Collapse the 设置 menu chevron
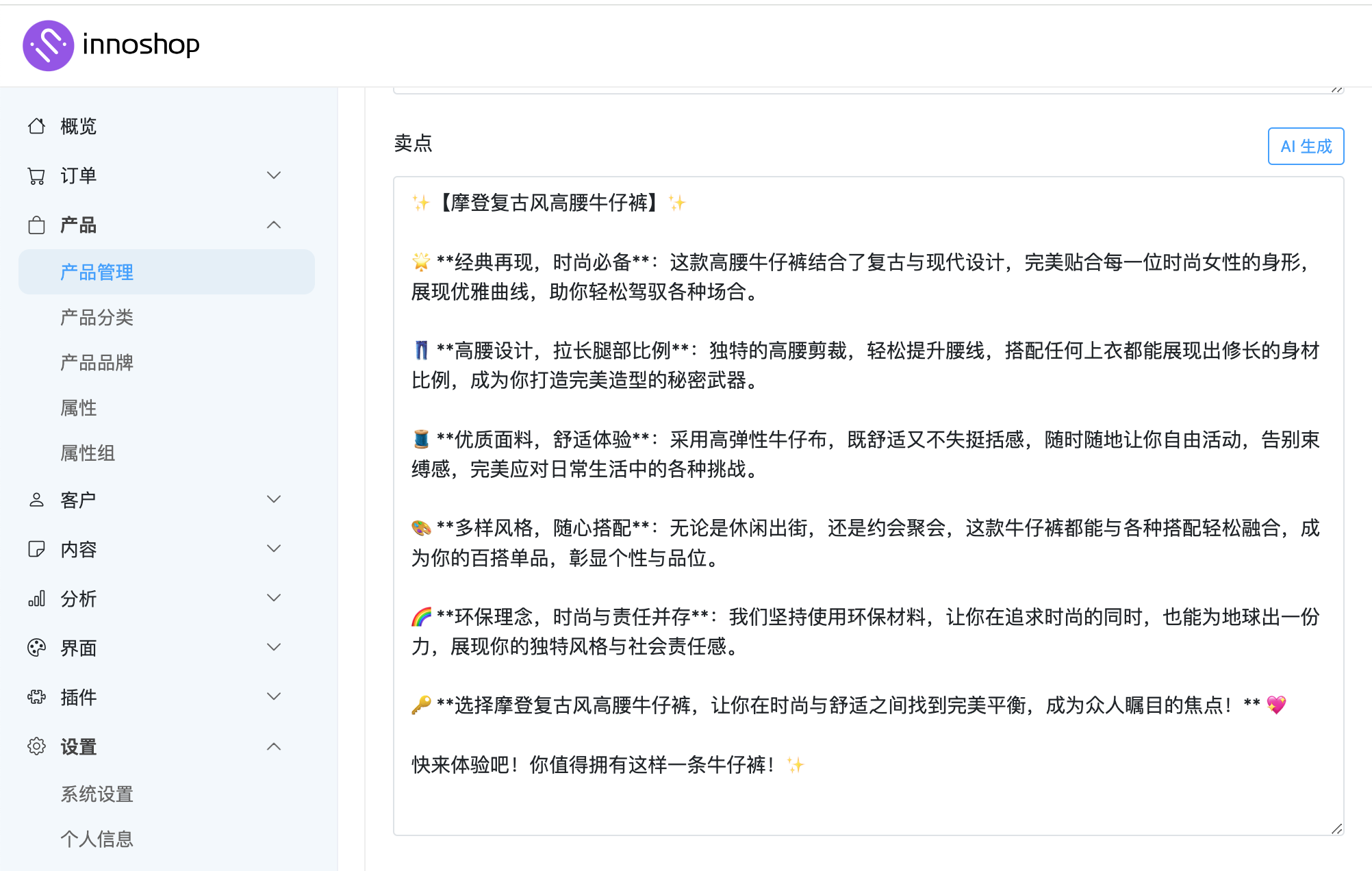1372x871 pixels. (274, 746)
